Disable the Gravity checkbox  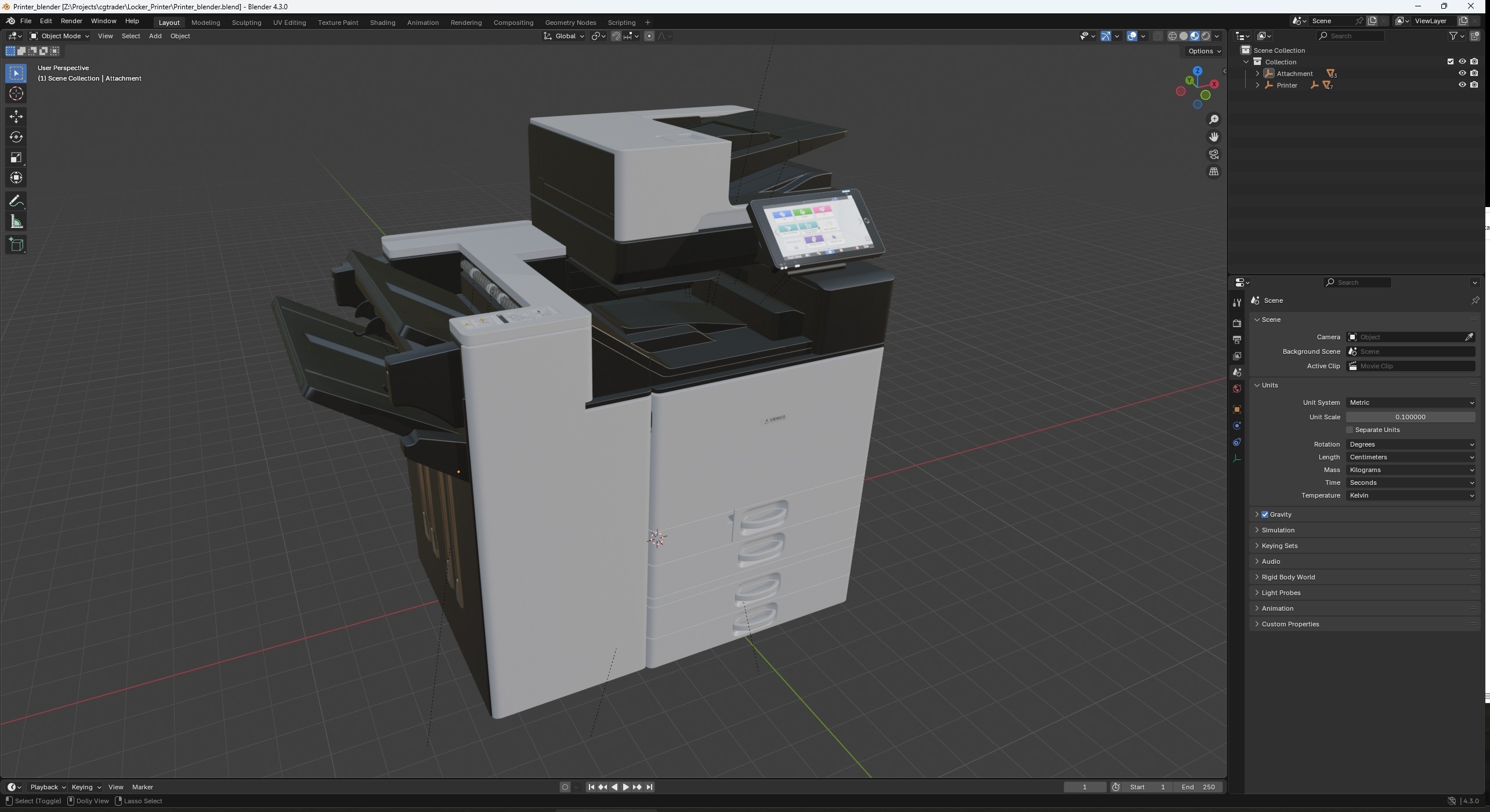click(1265, 514)
